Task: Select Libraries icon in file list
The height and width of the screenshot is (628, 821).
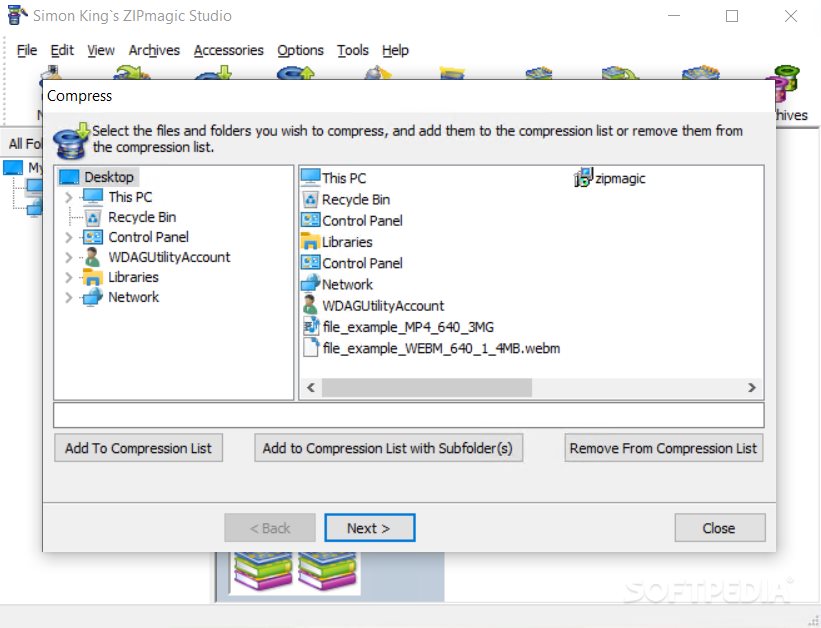Action: tap(310, 241)
